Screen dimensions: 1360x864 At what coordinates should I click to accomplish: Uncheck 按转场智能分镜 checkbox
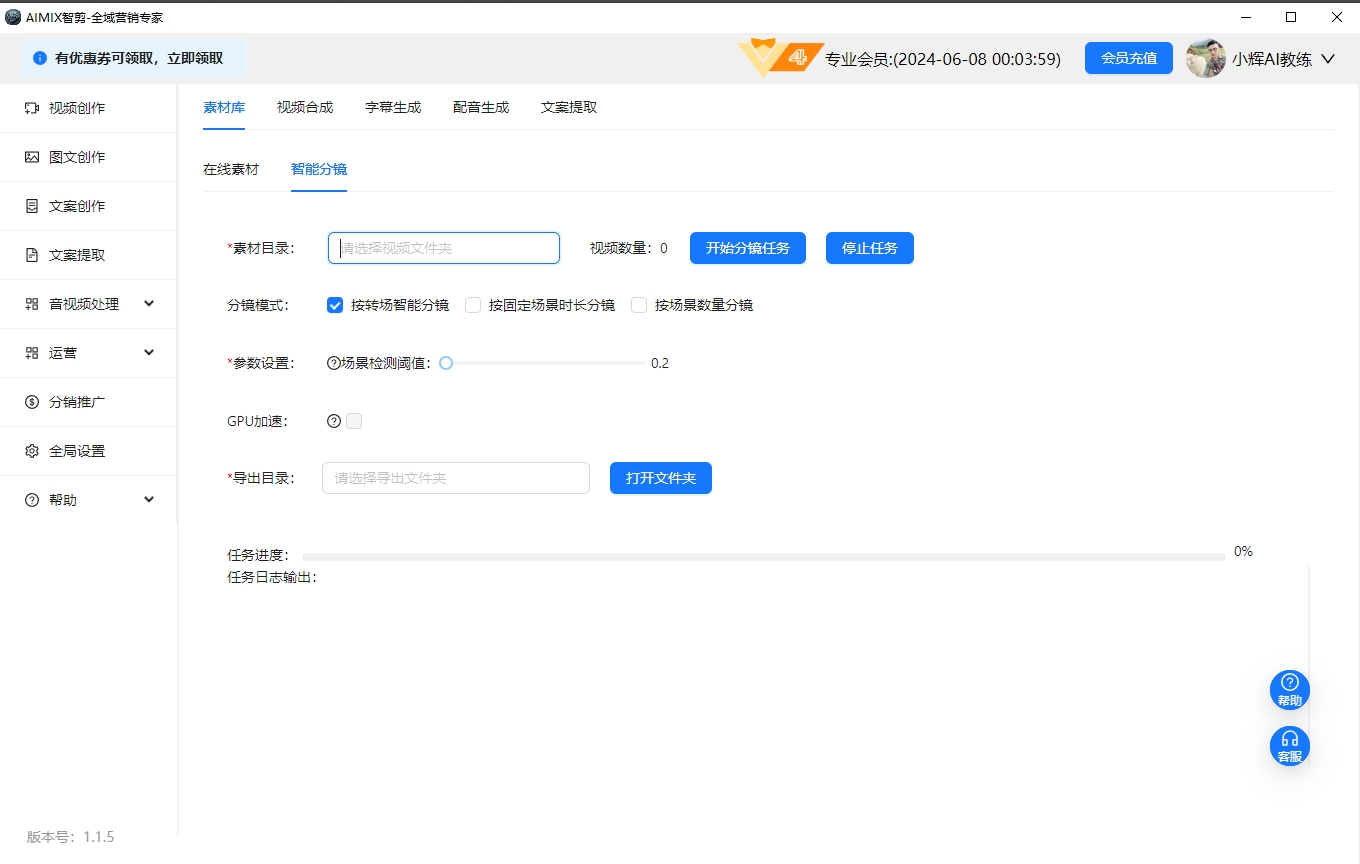click(335, 305)
